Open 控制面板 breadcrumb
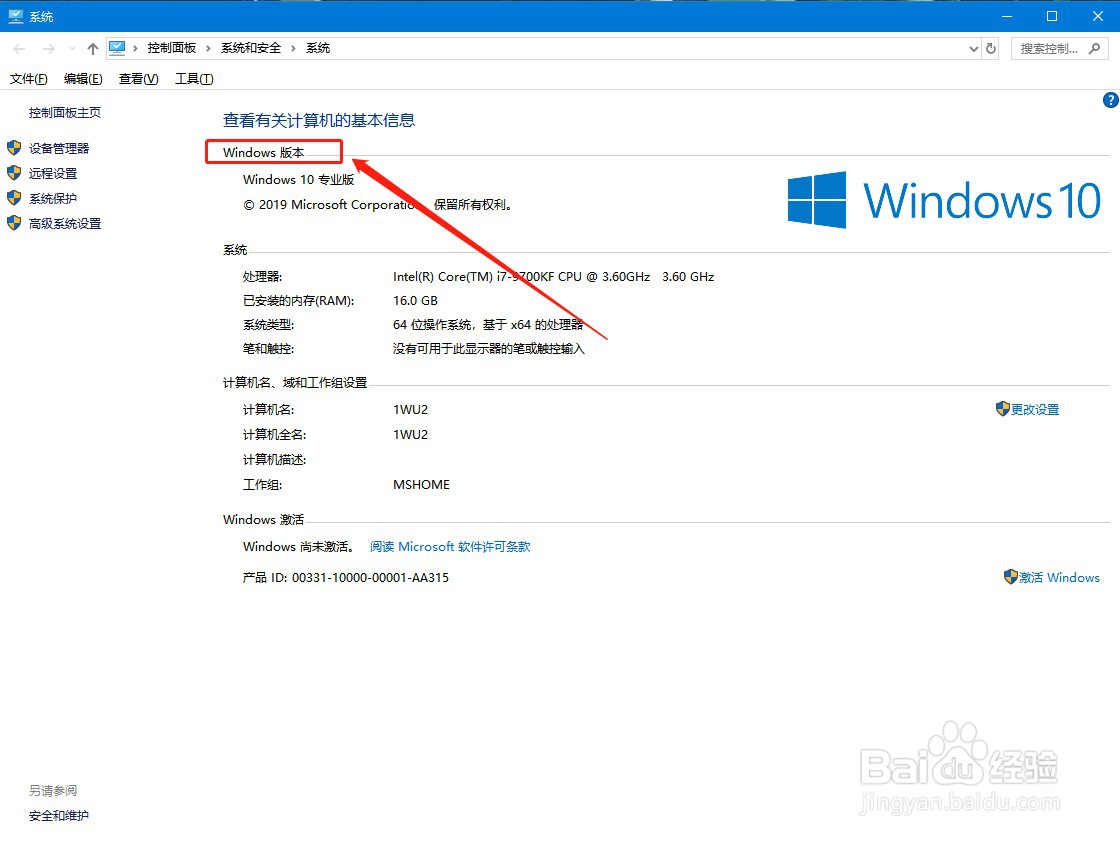Screen dimensions: 1120x841 pos(171,48)
